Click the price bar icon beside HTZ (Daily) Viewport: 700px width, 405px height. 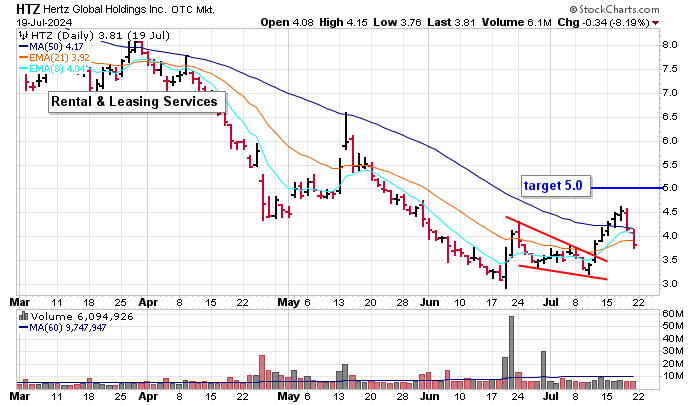[x=23, y=35]
